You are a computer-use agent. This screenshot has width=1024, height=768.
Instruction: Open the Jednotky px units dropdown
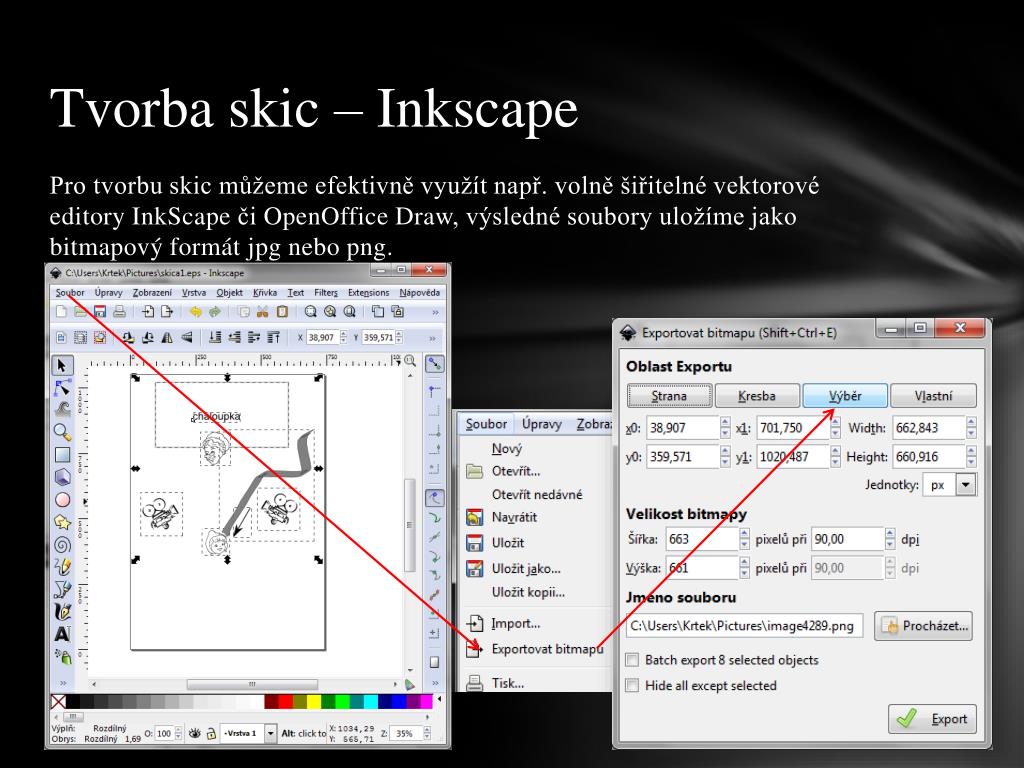tap(966, 485)
